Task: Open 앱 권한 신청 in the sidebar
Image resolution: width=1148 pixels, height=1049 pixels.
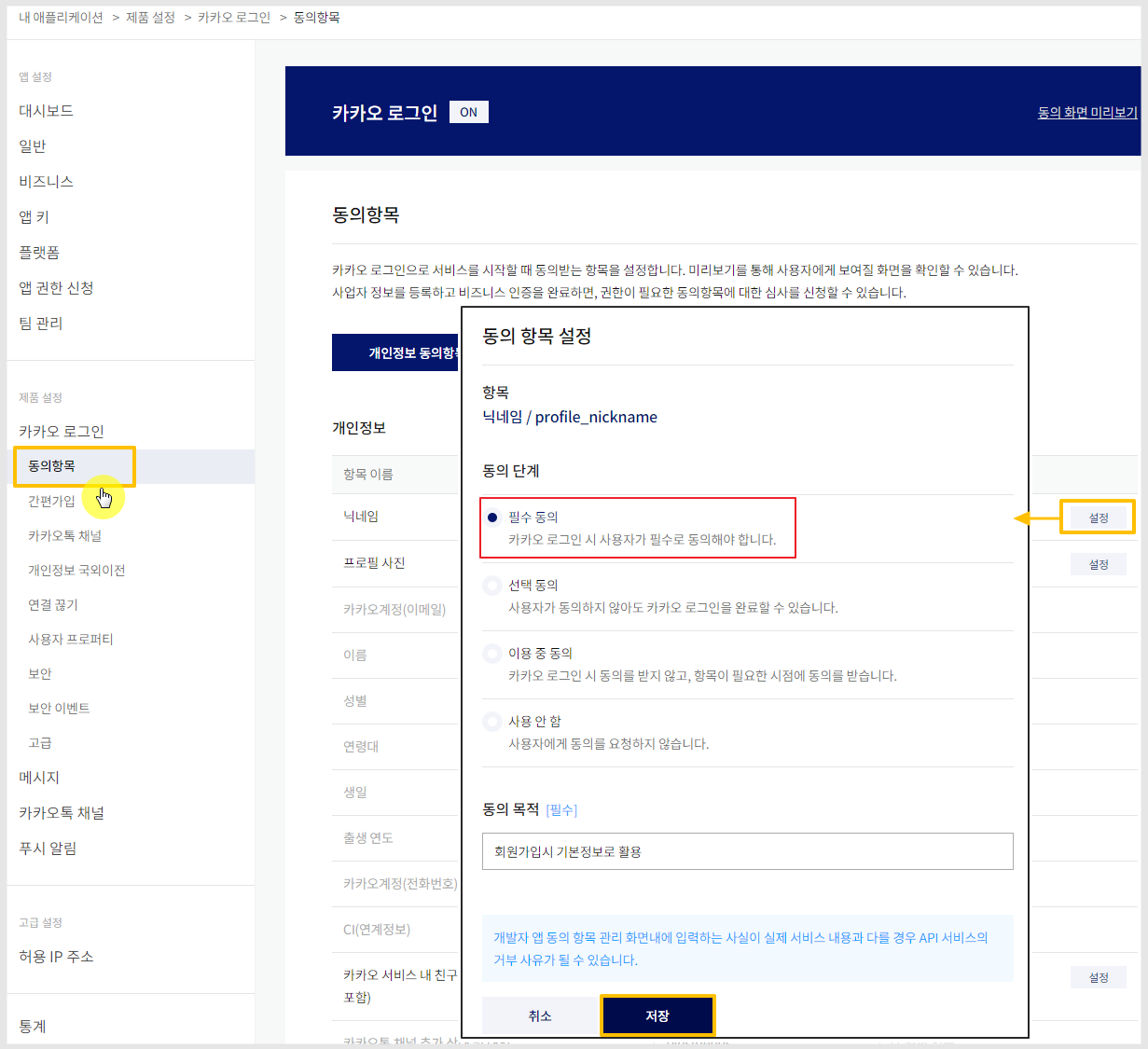Action: (x=56, y=288)
